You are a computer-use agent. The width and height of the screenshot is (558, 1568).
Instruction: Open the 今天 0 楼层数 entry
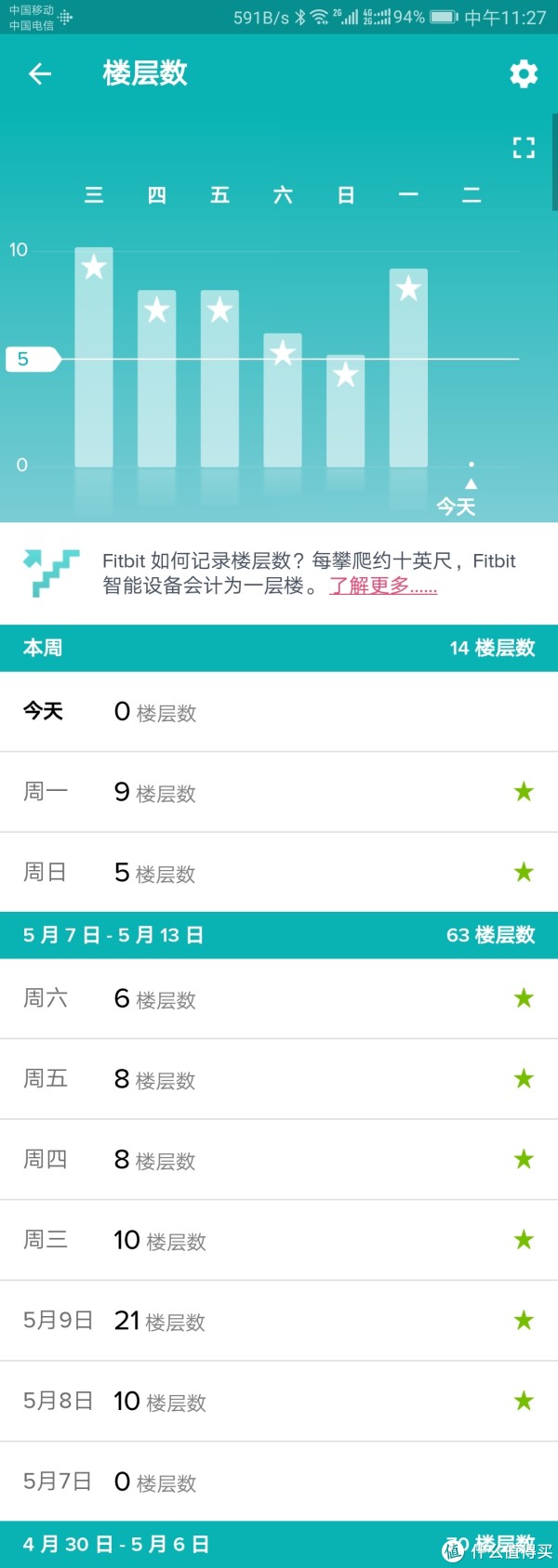click(x=279, y=712)
